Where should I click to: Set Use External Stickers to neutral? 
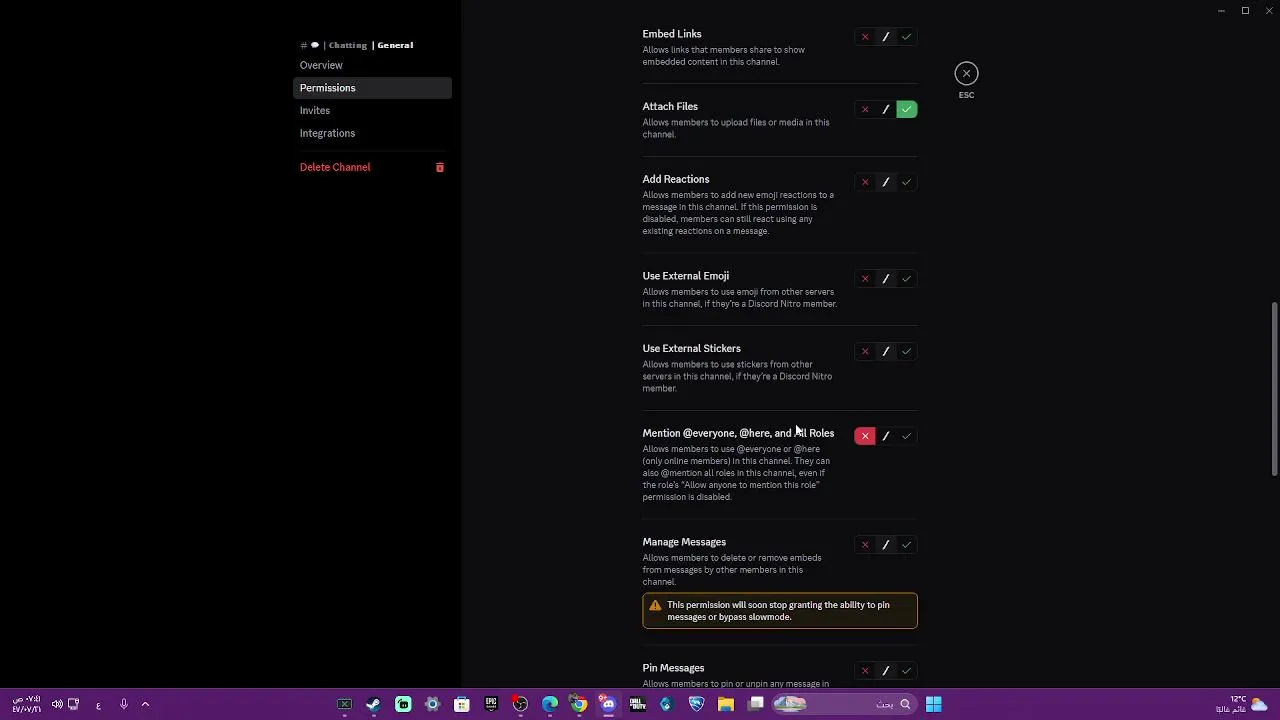pyautogui.click(x=886, y=351)
